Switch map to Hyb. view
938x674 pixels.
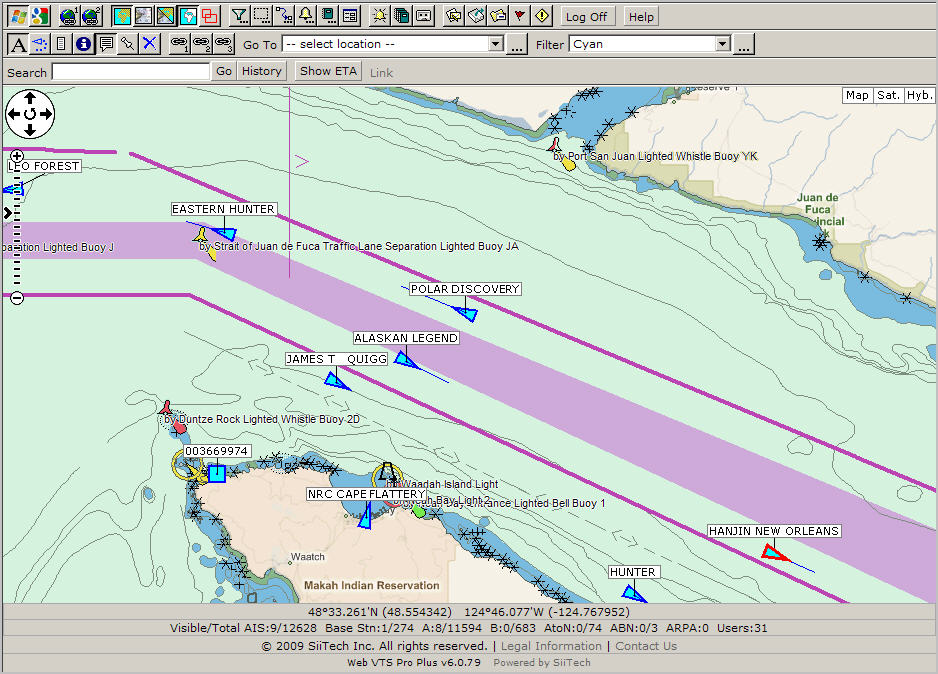coord(918,95)
